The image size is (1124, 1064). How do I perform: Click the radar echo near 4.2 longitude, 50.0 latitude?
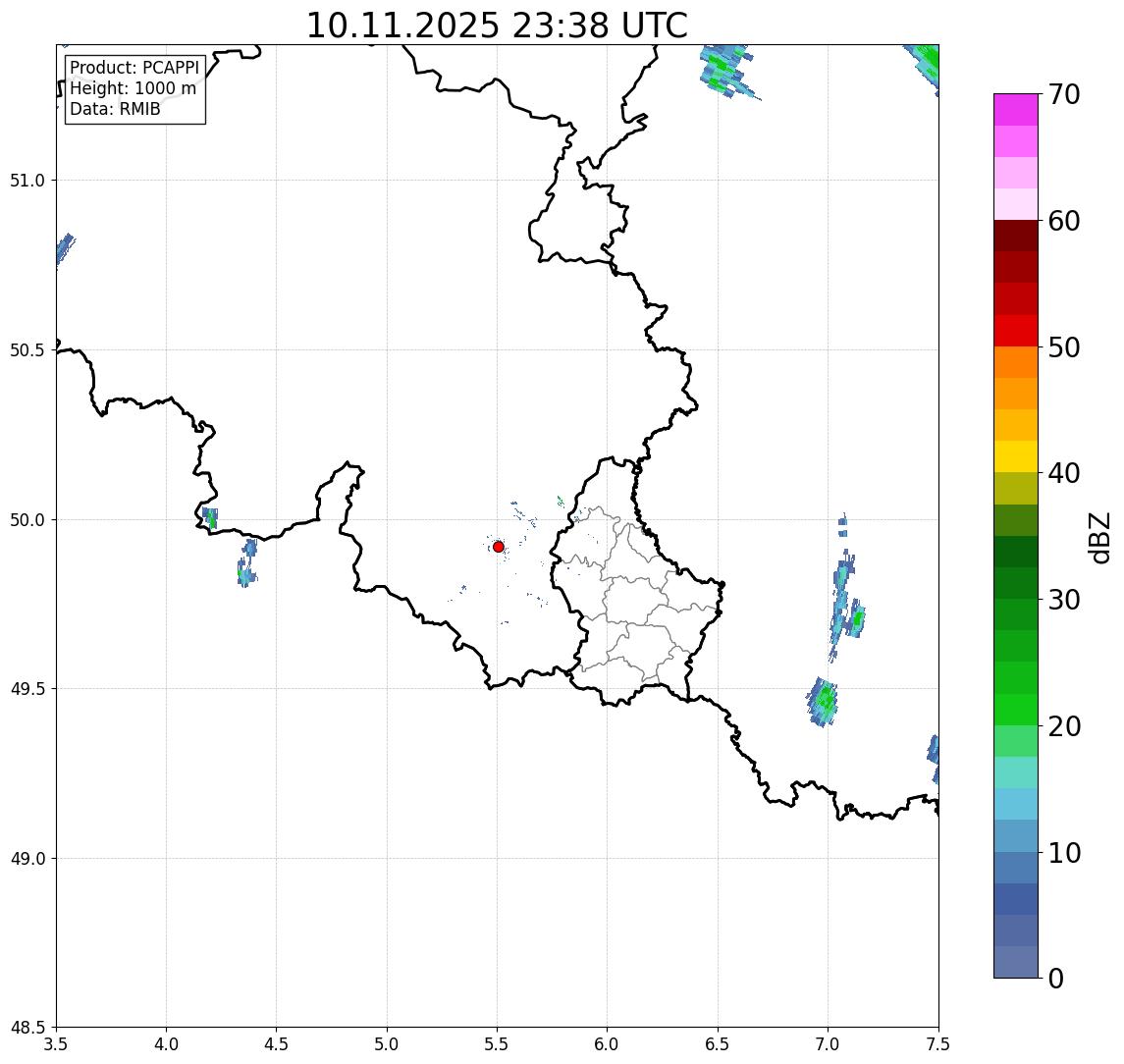click(210, 517)
